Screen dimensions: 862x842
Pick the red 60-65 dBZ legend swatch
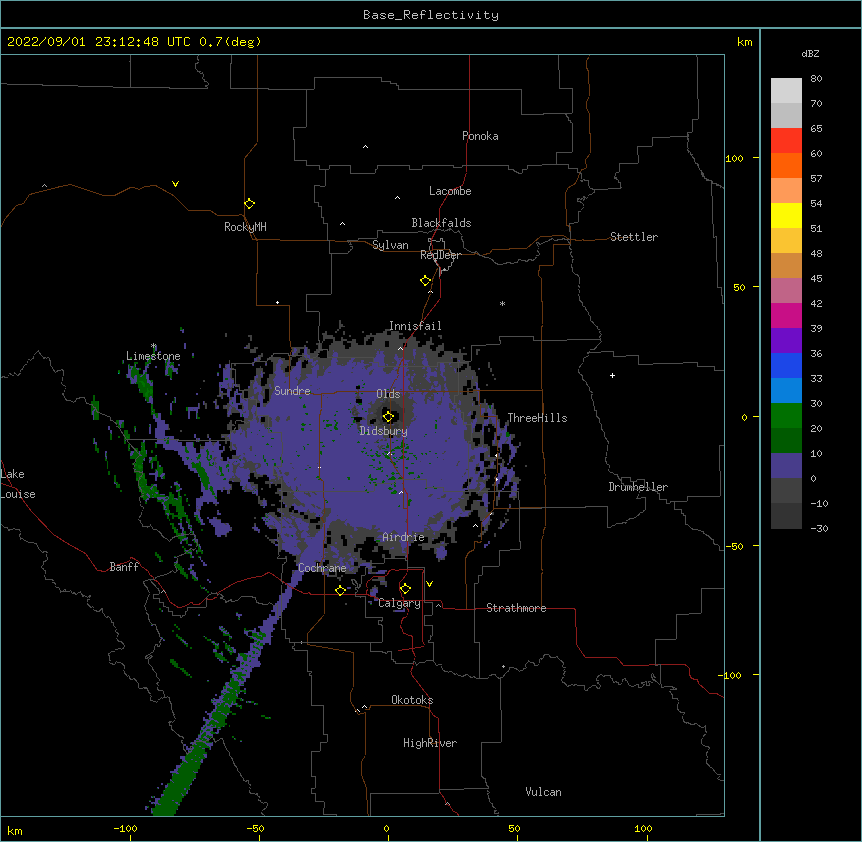click(x=786, y=140)
